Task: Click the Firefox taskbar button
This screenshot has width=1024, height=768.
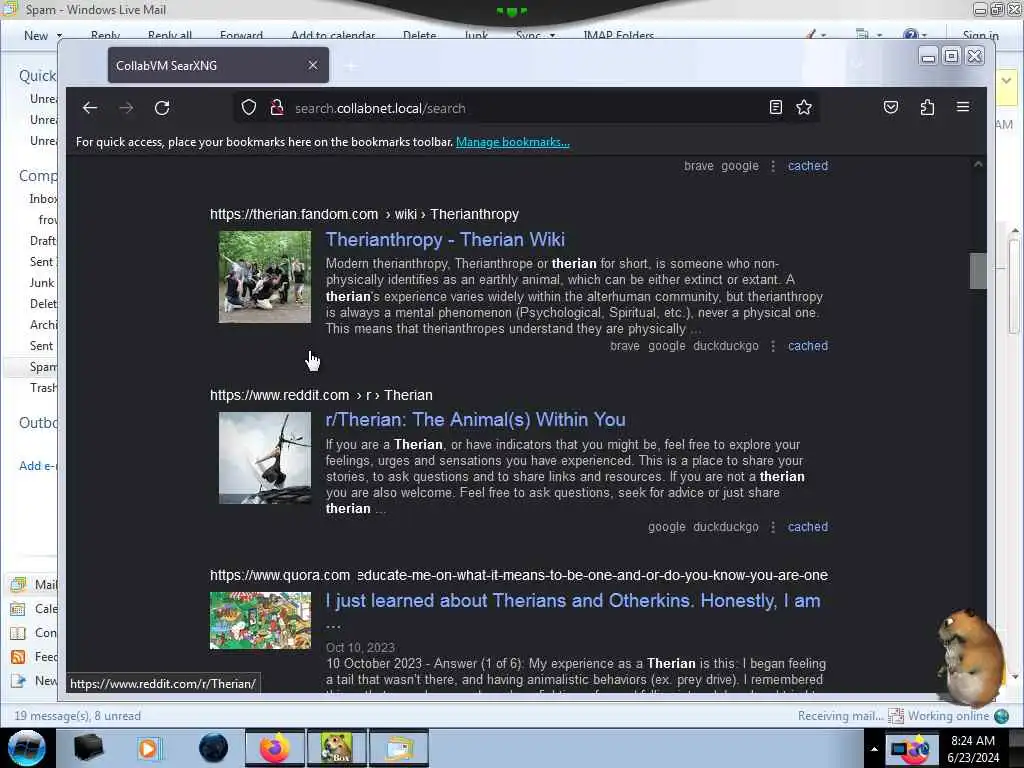Action: click(275, 748)
